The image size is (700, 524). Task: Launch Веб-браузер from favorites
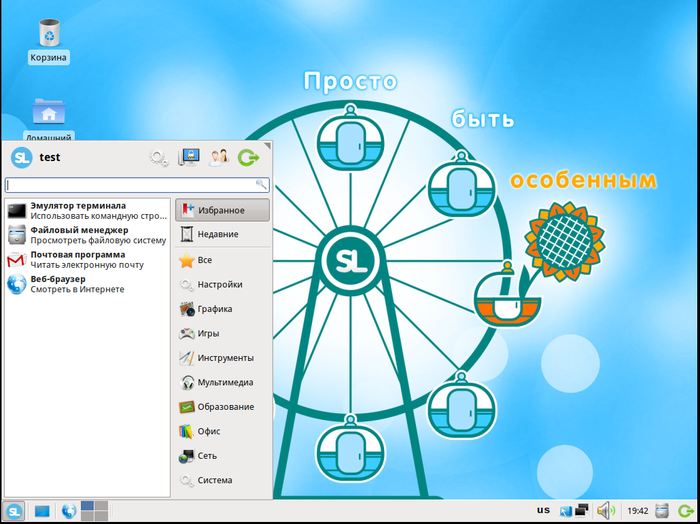point(85,284)
